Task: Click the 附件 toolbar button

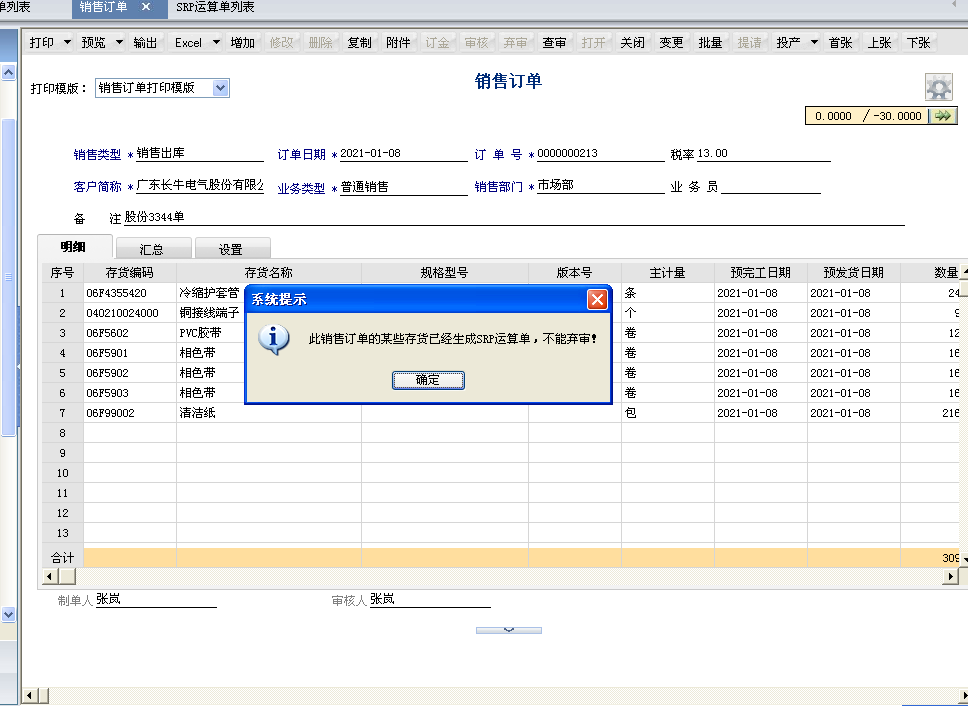Action: pos(398,43)
